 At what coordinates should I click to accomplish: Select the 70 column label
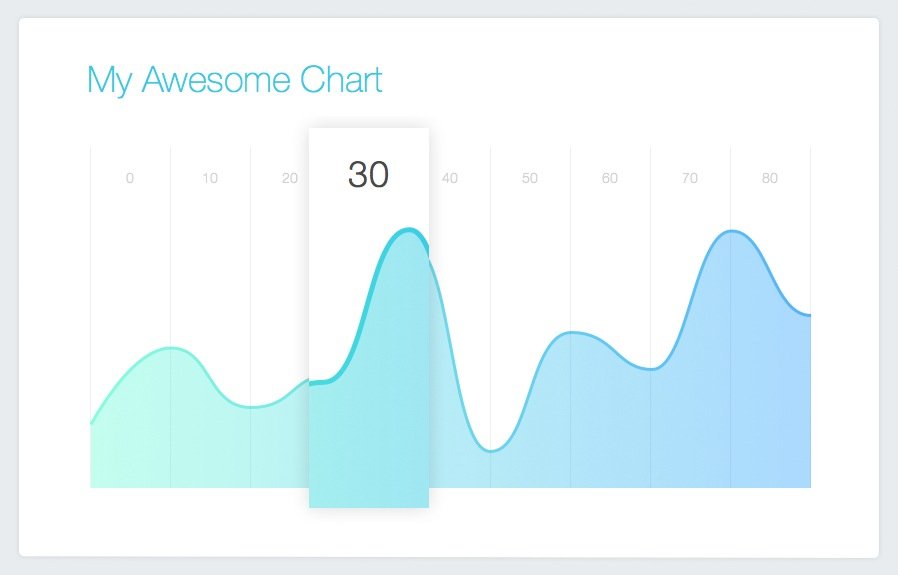pyautogui.click(x=690, y=178)
